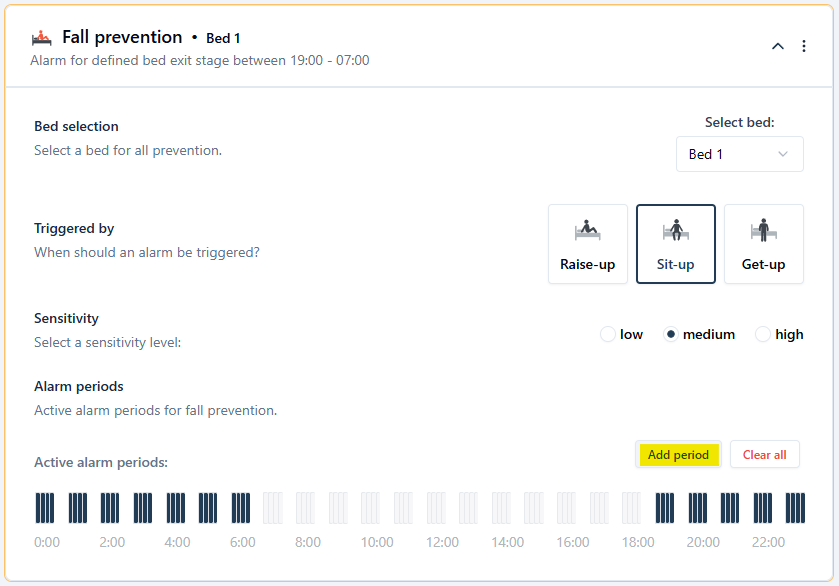Select the Raise-up trigger option
This screenshot has width=839, height=586.
(x=588, y=244)
